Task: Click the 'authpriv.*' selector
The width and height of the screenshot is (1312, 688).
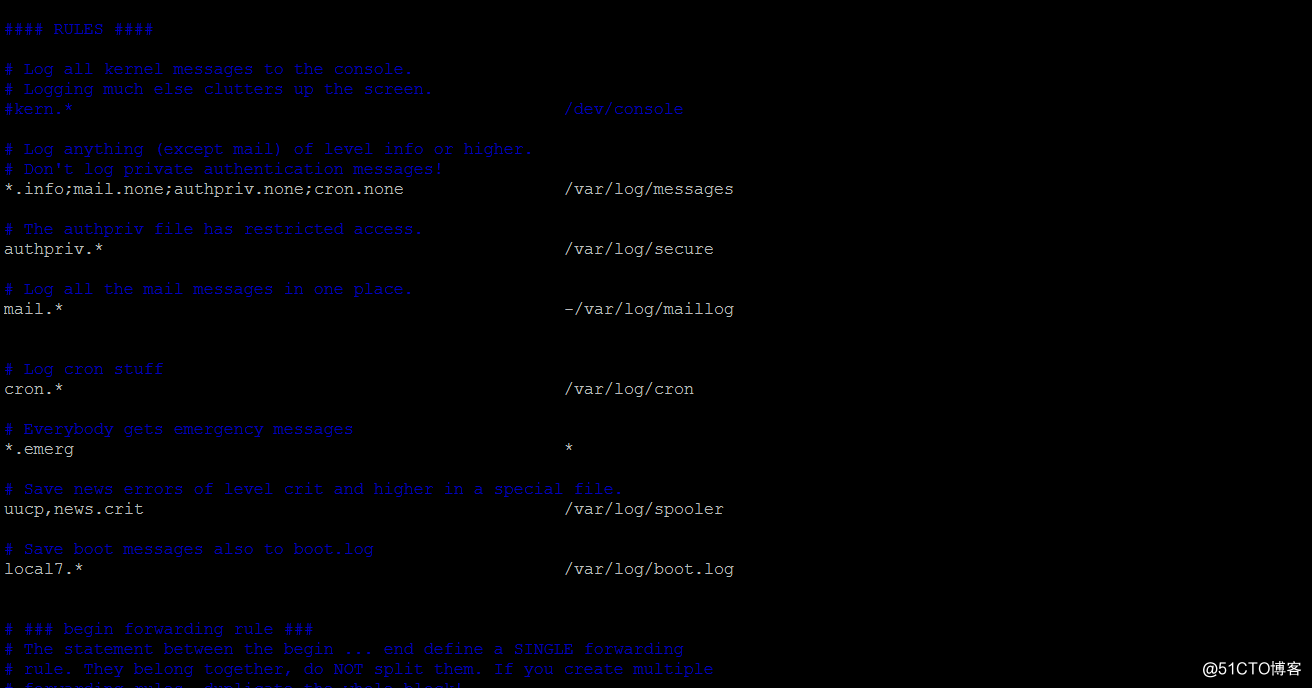Action: click(x=54, y=249)
